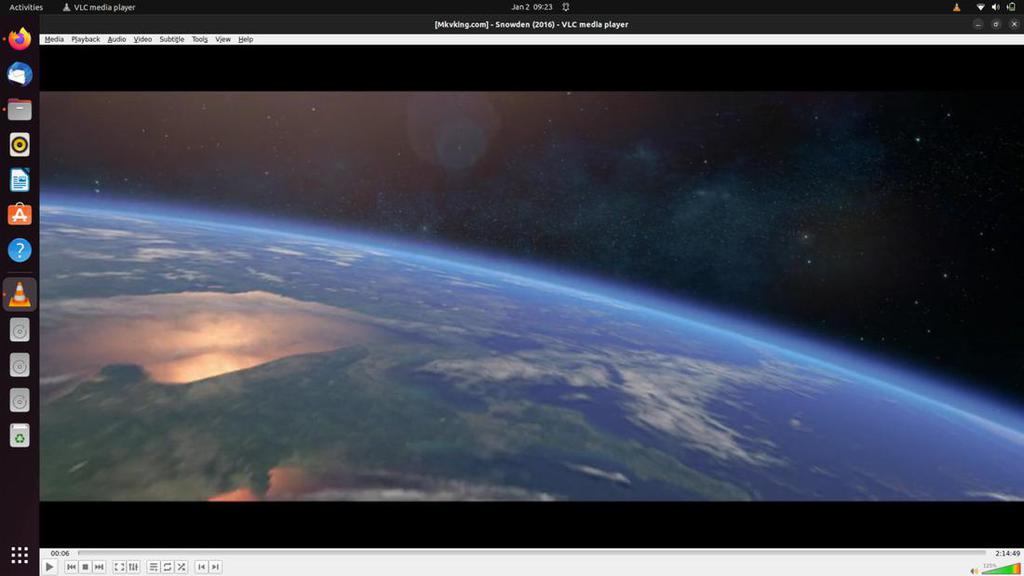Open the Media menu
Viewport: 1024px width, 576px height.
coord(54,39)
